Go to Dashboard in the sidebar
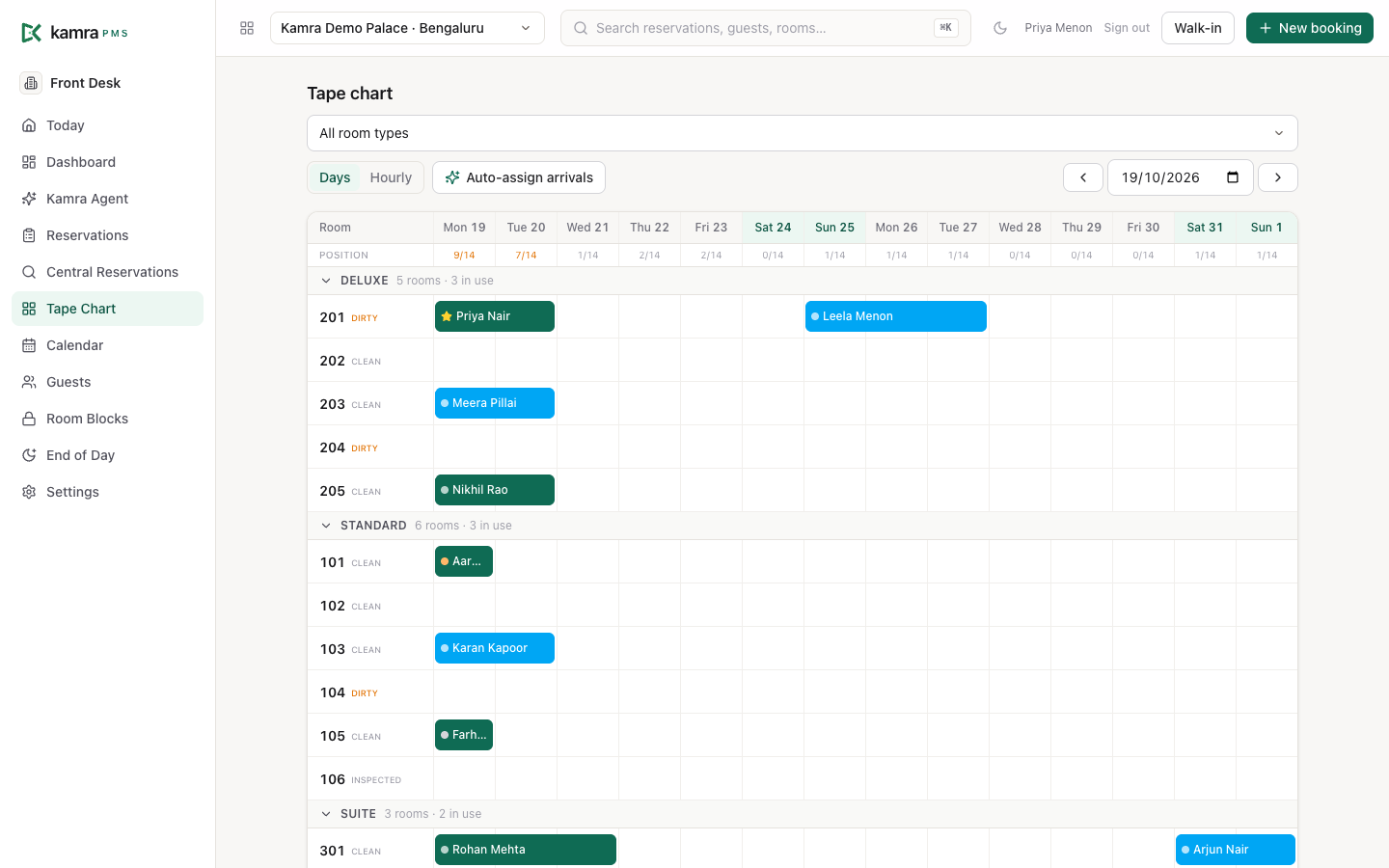 pyautogui.click(x=108, y=162)
